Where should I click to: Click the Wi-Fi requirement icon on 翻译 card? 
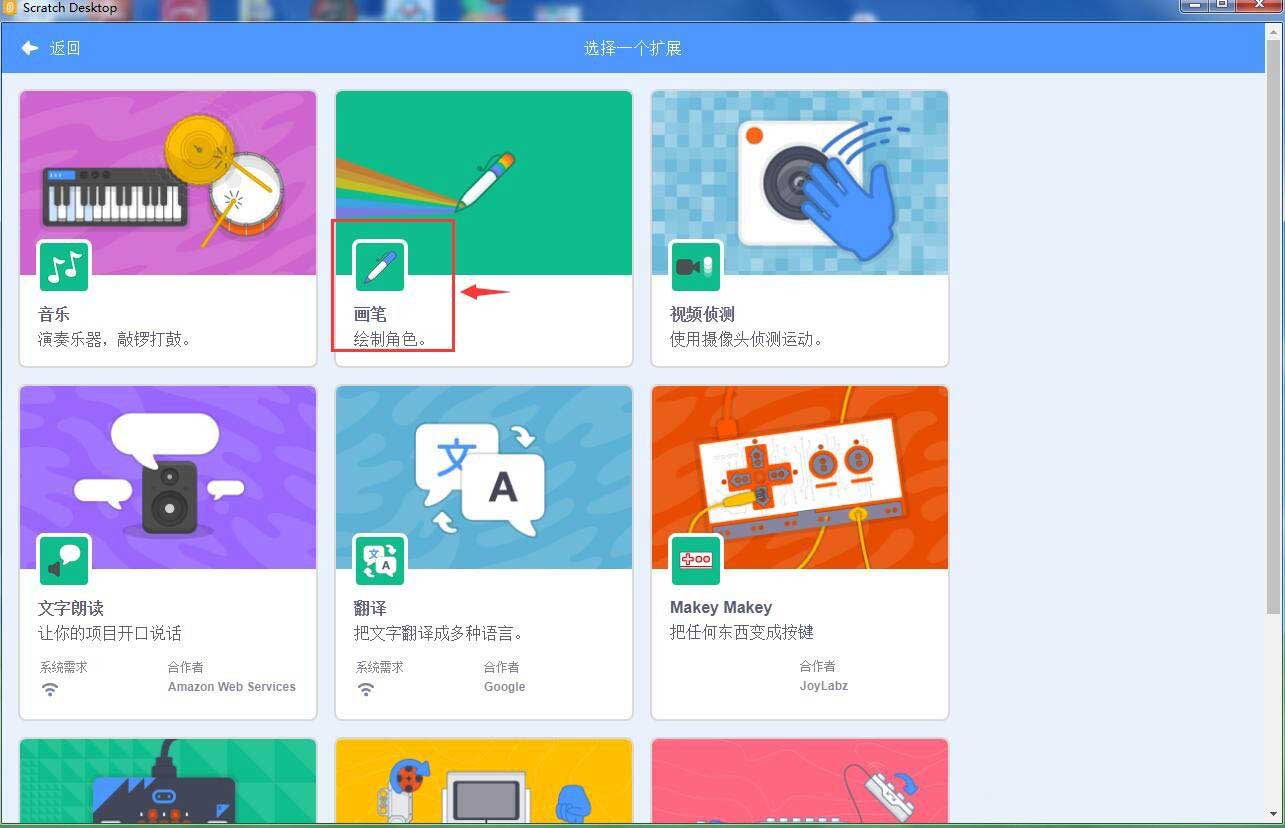366,689
